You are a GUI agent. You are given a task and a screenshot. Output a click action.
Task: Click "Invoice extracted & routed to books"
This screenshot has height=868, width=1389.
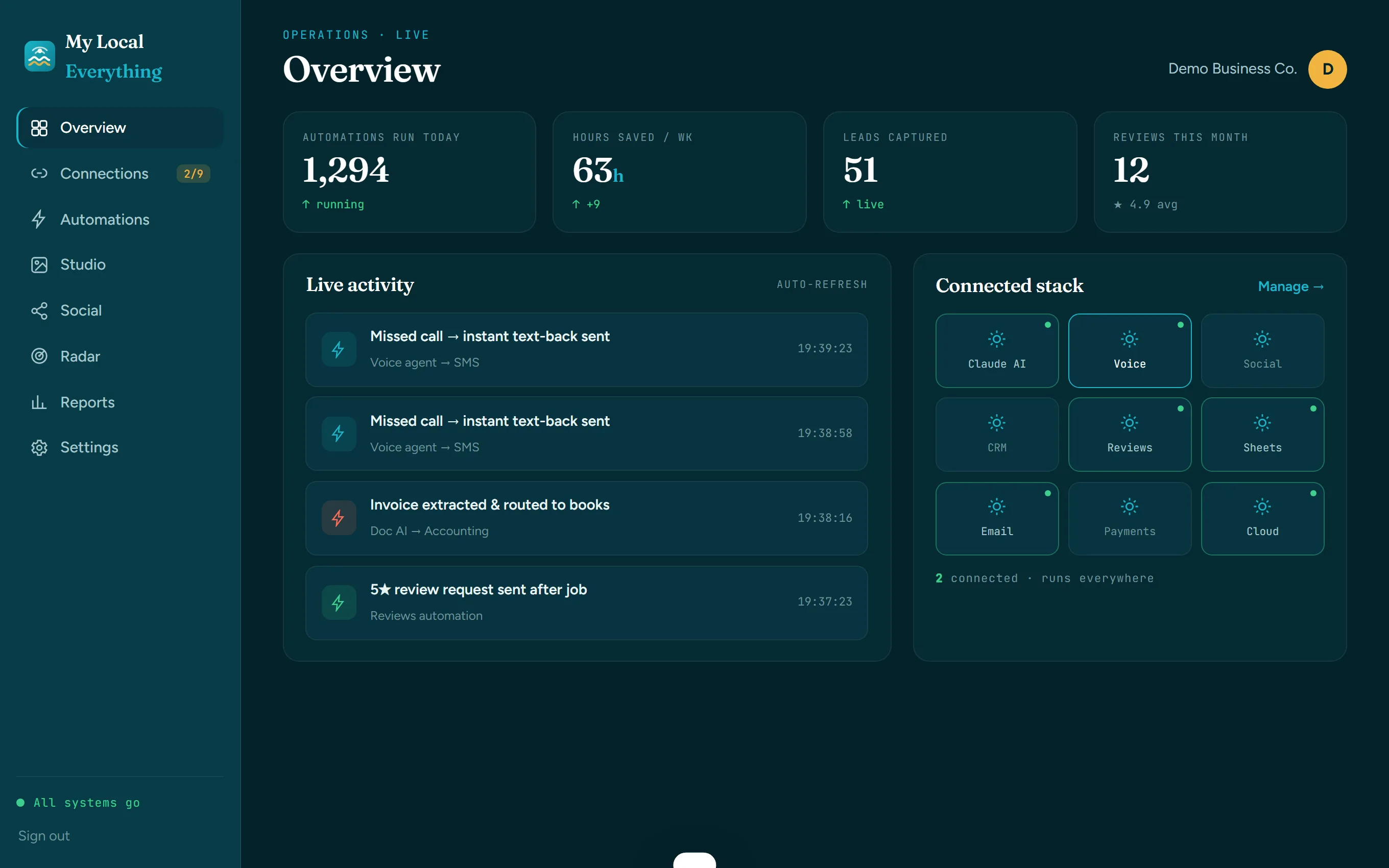click(490, 504)
